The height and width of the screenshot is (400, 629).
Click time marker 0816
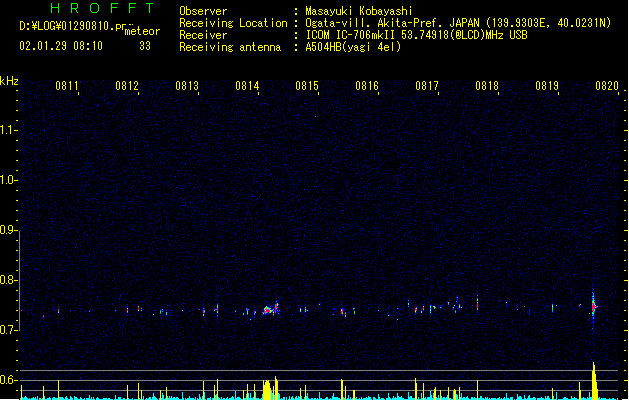[x=367, y=86]
